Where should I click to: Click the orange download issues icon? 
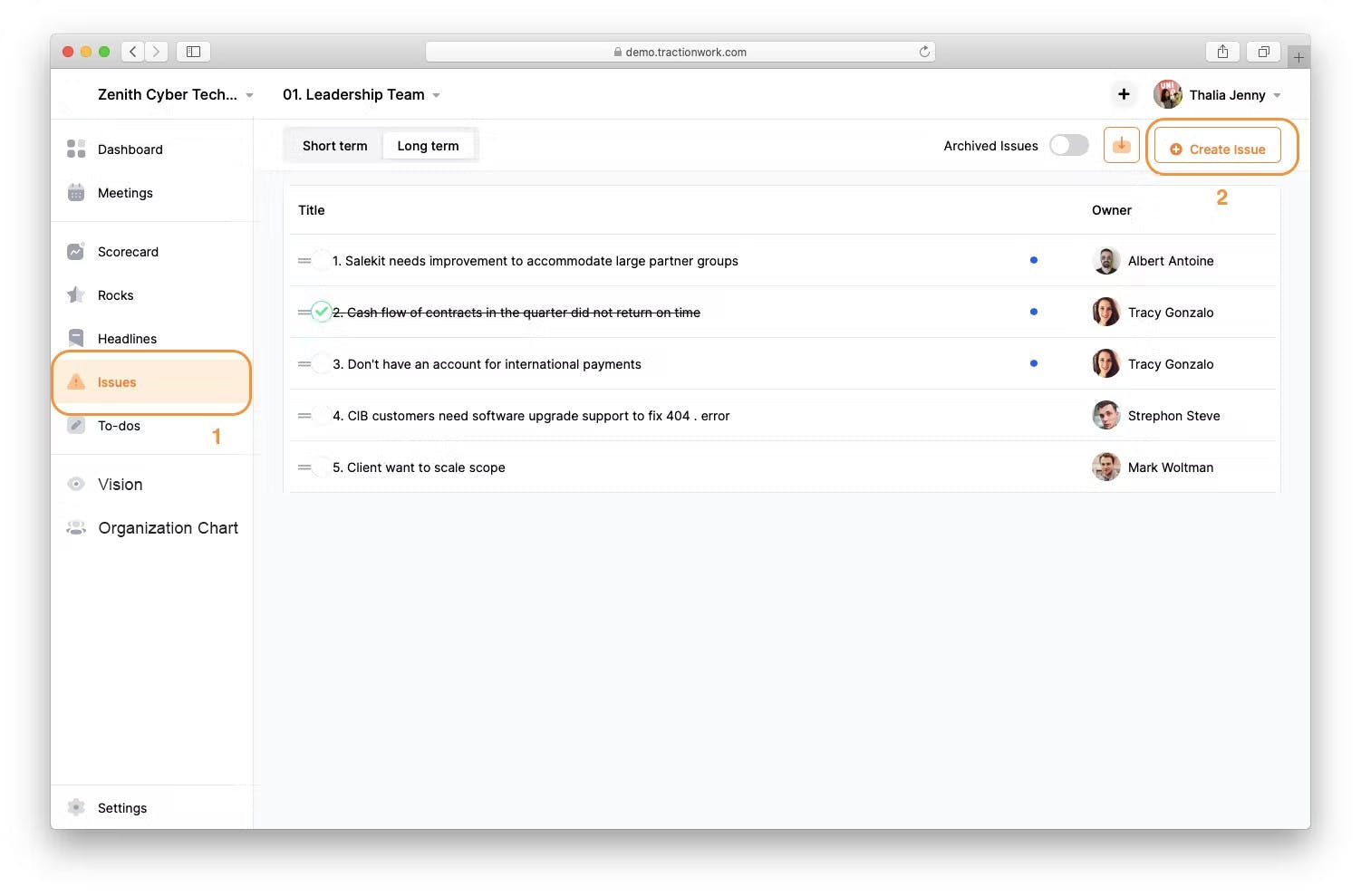coord(1121,145)
